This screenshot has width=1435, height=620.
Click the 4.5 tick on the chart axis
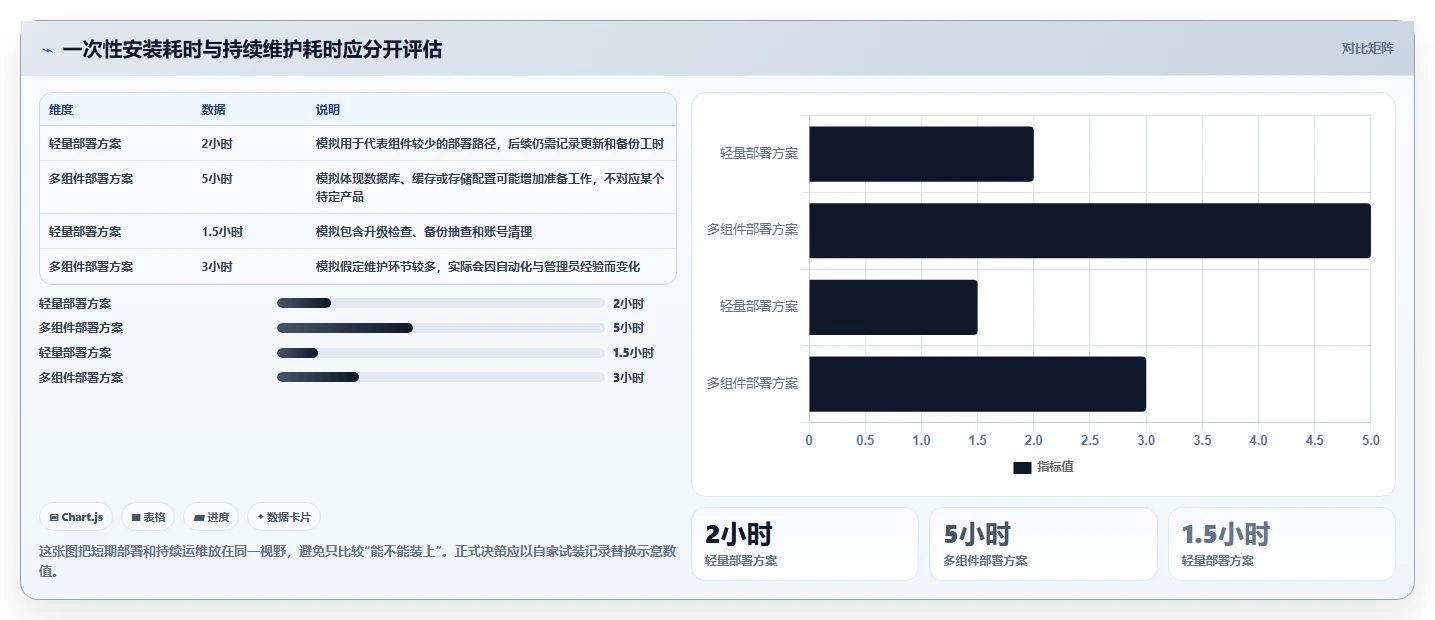point(1315,440)
